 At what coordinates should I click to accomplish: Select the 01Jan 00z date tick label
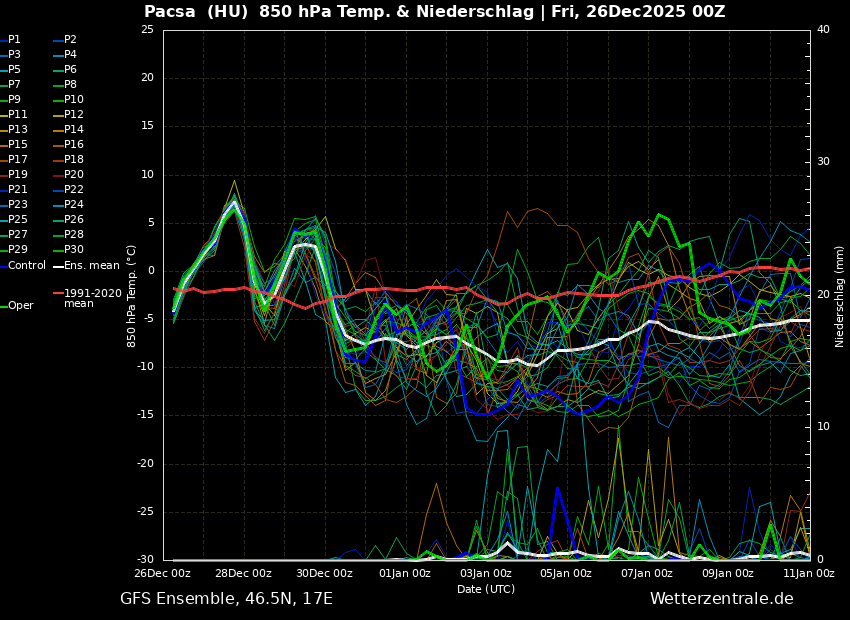[405, 574]
